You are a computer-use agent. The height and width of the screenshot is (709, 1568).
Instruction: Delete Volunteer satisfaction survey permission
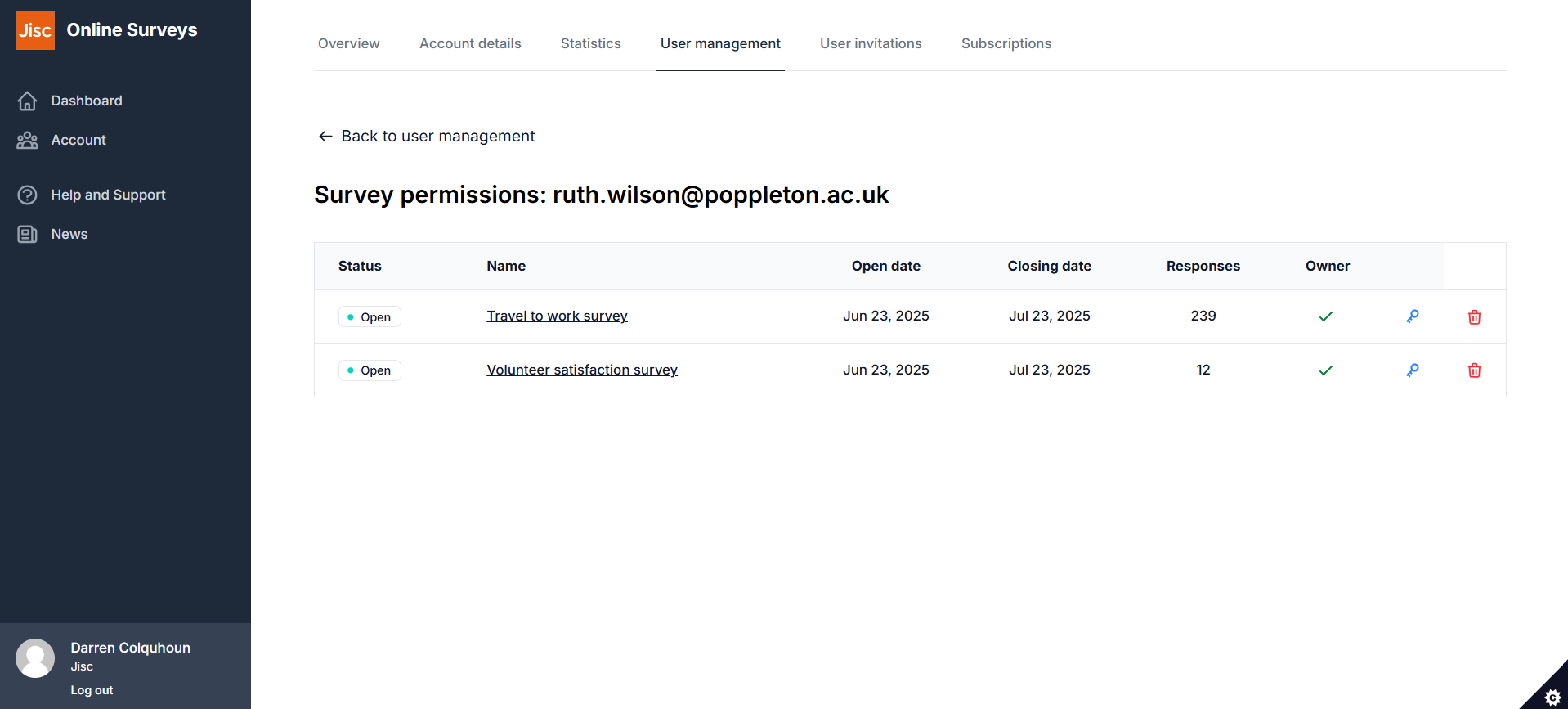point(1474,370)
